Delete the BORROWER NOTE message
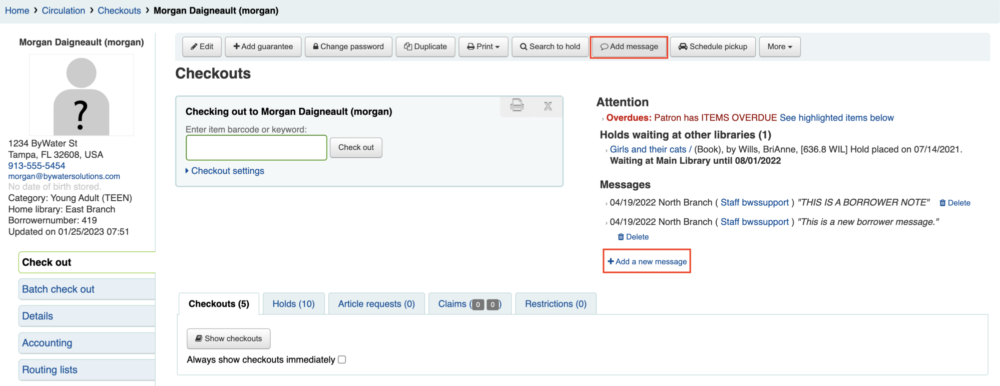 [x=955, y=203]
